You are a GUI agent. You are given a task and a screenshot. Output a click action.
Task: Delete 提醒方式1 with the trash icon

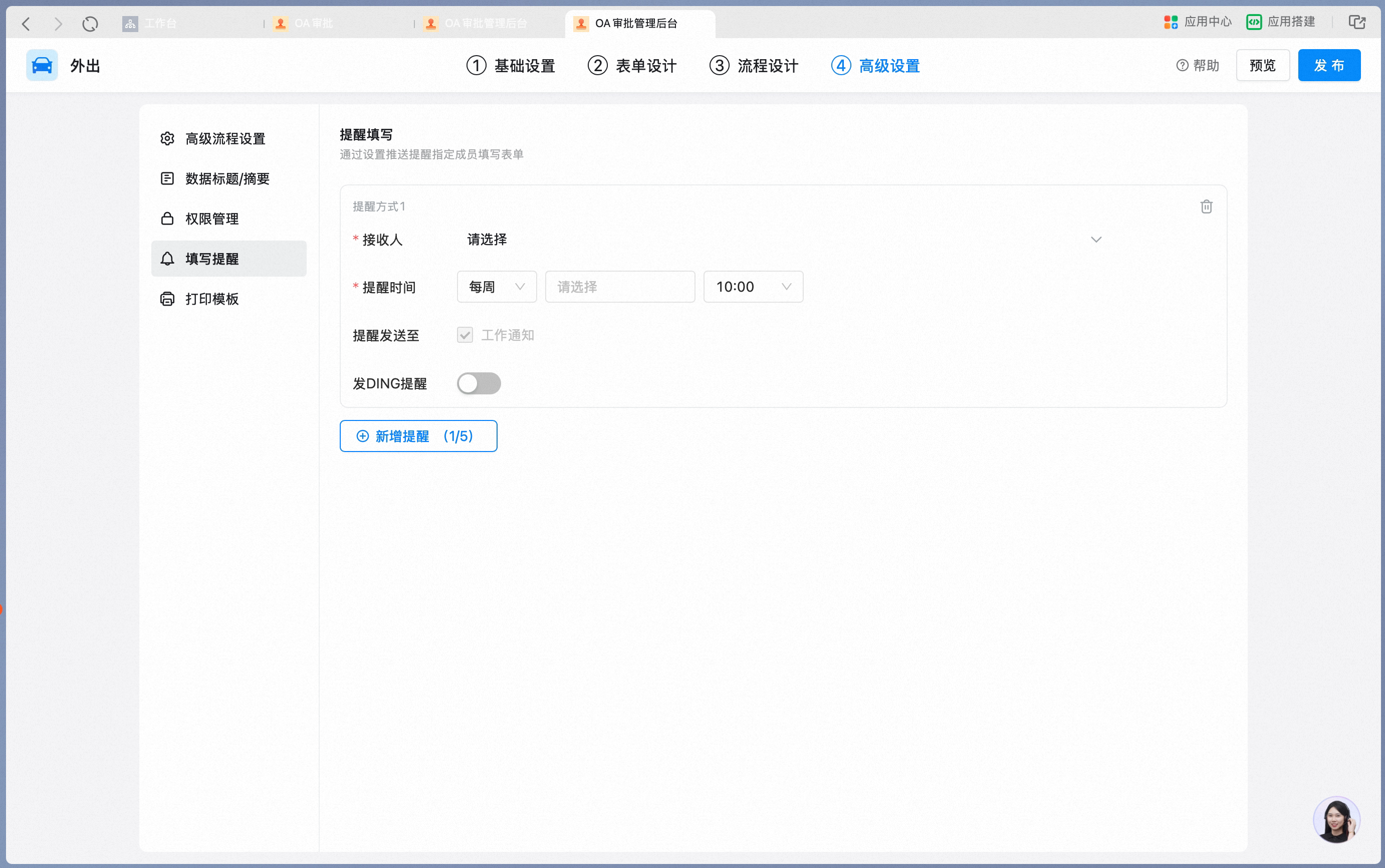point(1206,206)
